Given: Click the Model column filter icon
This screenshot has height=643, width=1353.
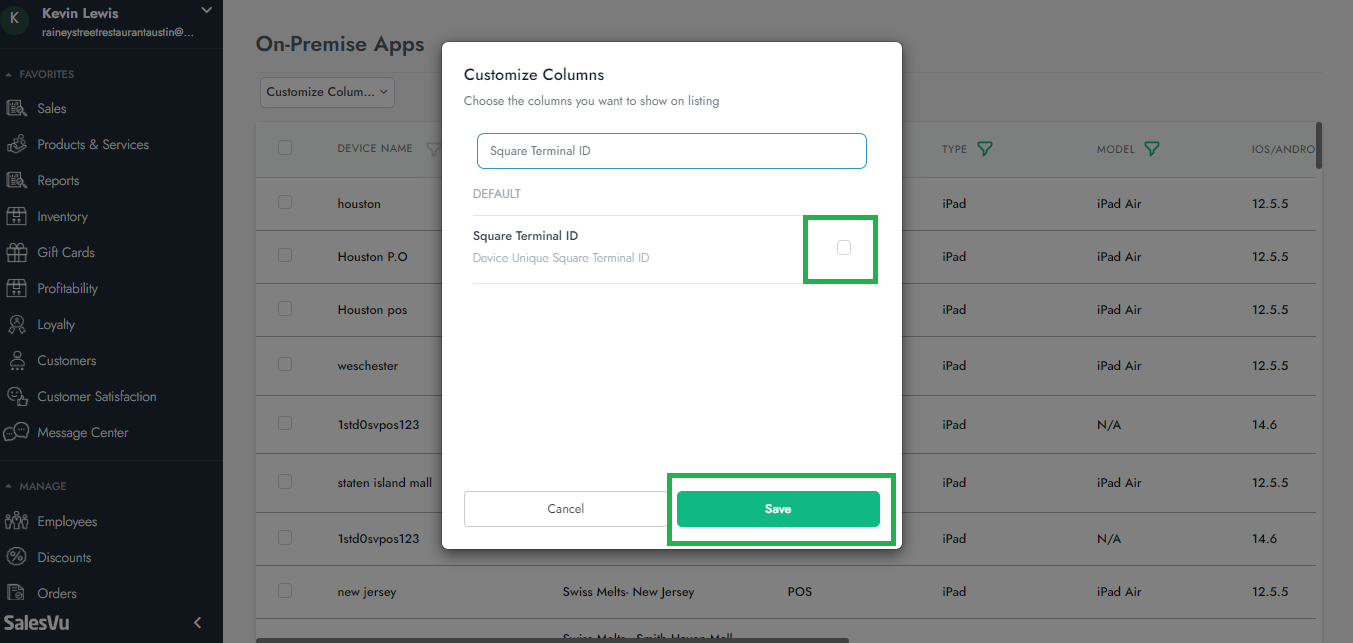Looking at the screenshot, I should point(1152,149).
